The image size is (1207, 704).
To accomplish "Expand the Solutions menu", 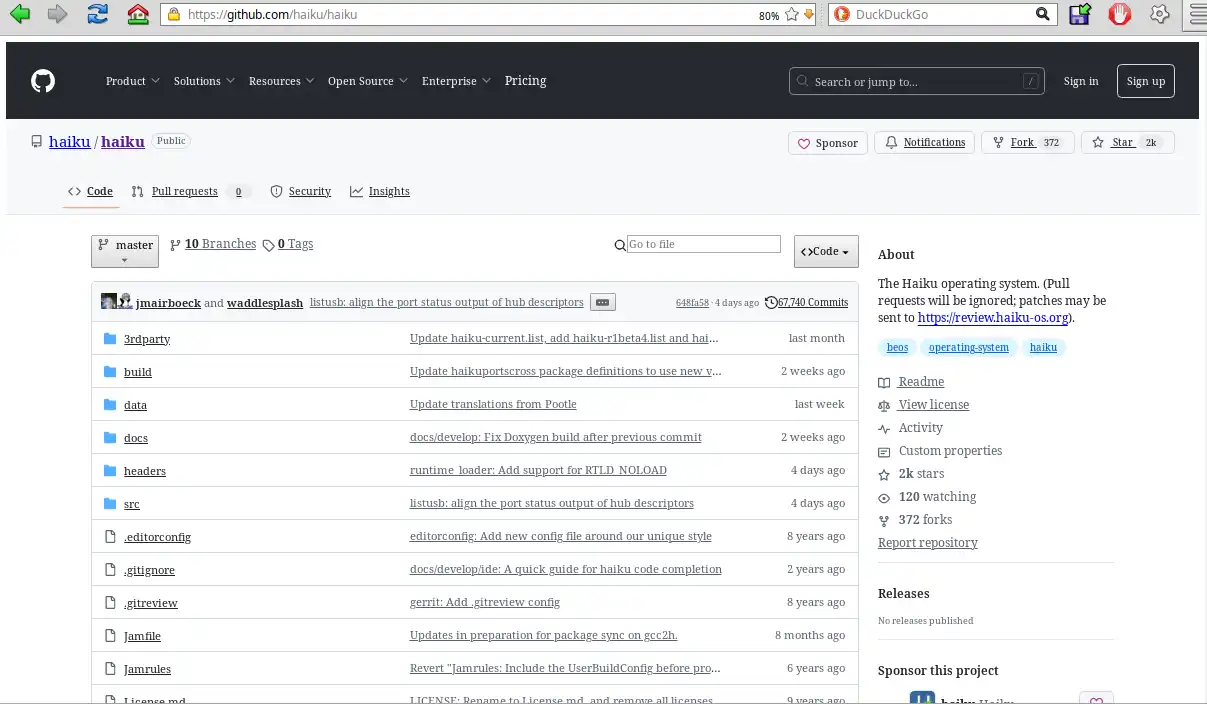I will coord(204,81).
